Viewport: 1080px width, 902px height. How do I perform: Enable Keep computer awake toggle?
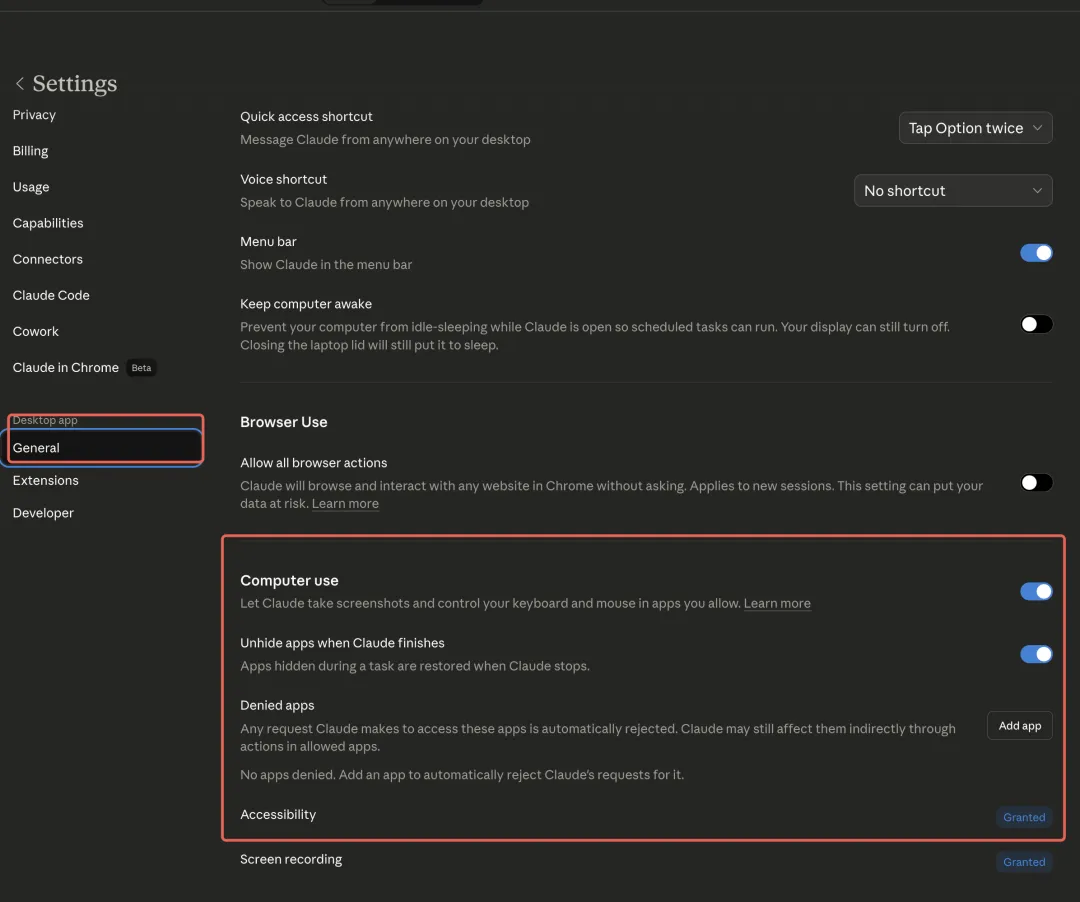point(1036,324)
